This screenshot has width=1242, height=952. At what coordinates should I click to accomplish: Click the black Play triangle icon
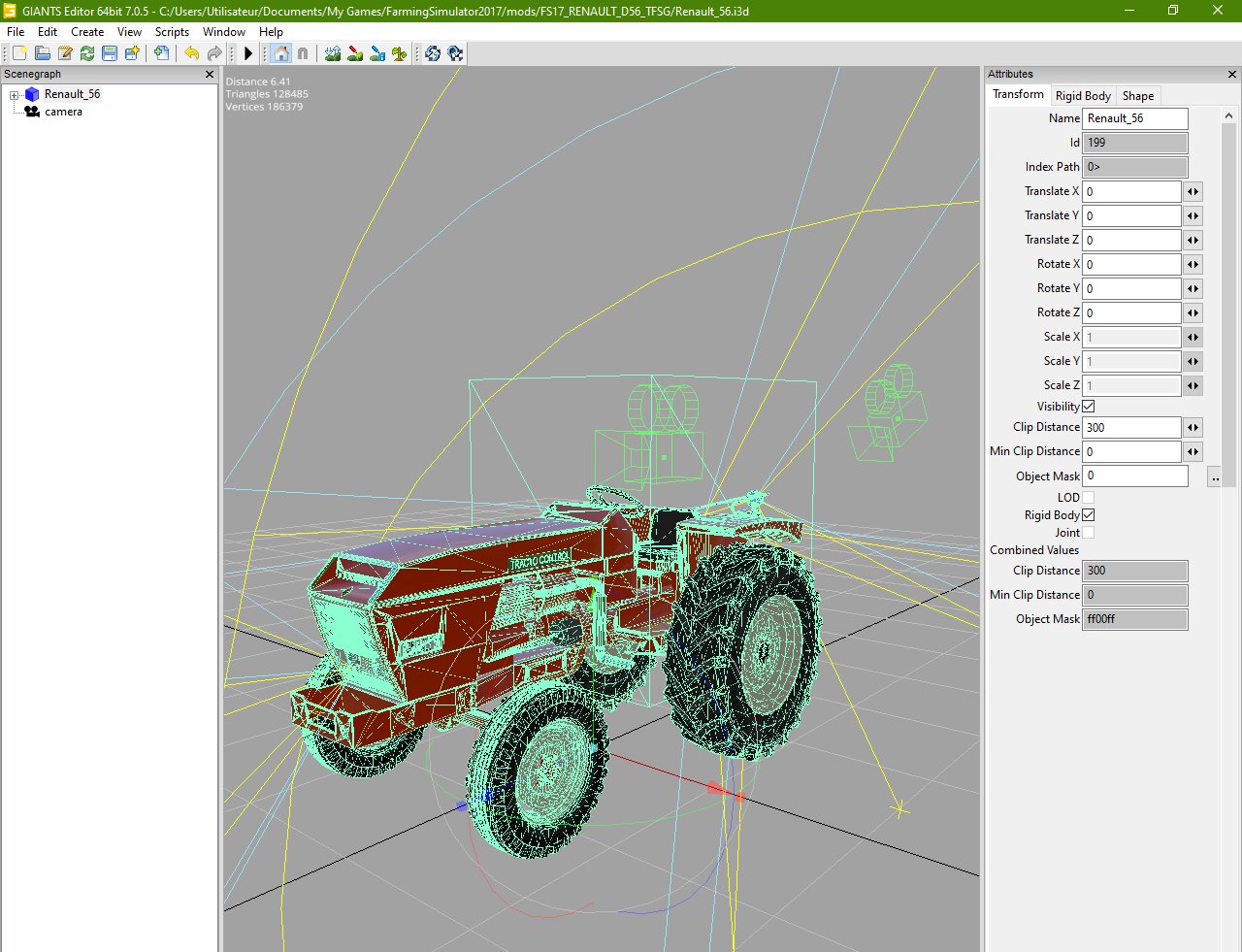pyautogui.click(x=248, y=53)
